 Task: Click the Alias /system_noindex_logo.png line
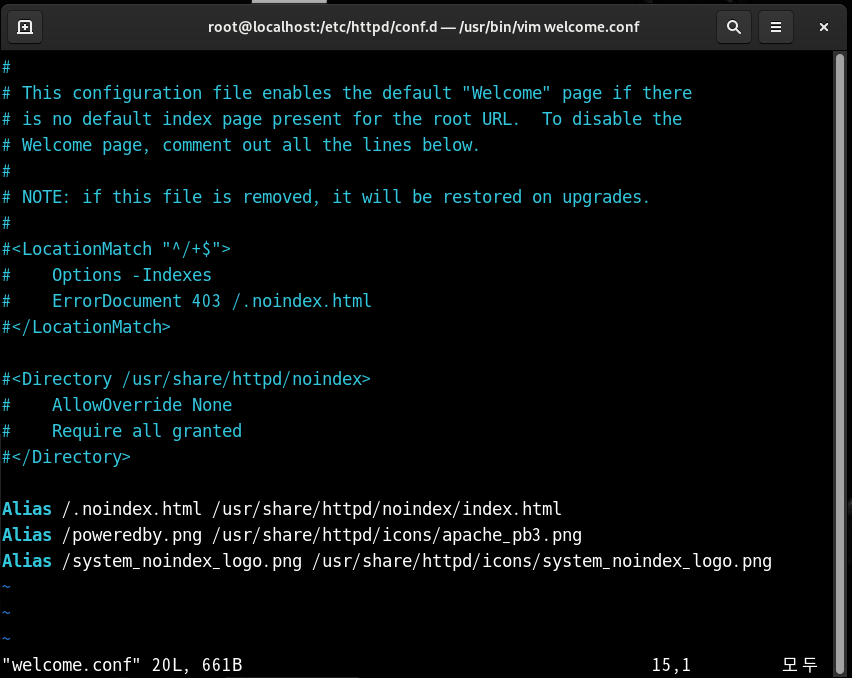pyautogui.click(x=387, y=561)
